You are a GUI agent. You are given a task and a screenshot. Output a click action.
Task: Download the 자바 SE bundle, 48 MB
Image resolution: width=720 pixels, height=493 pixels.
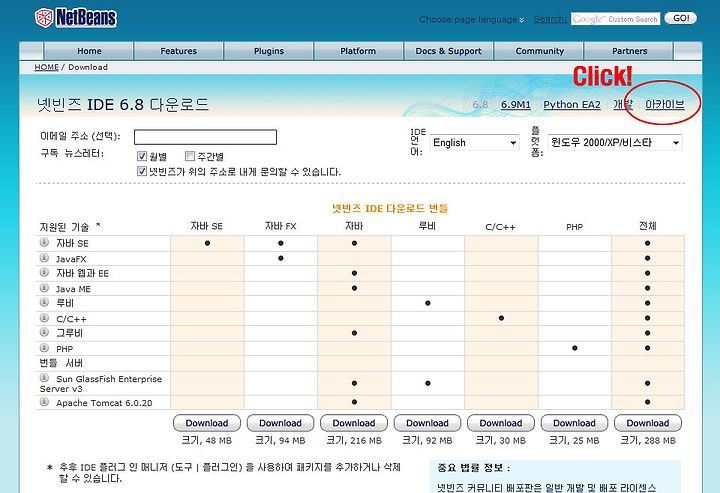click(x=207, y=423)
